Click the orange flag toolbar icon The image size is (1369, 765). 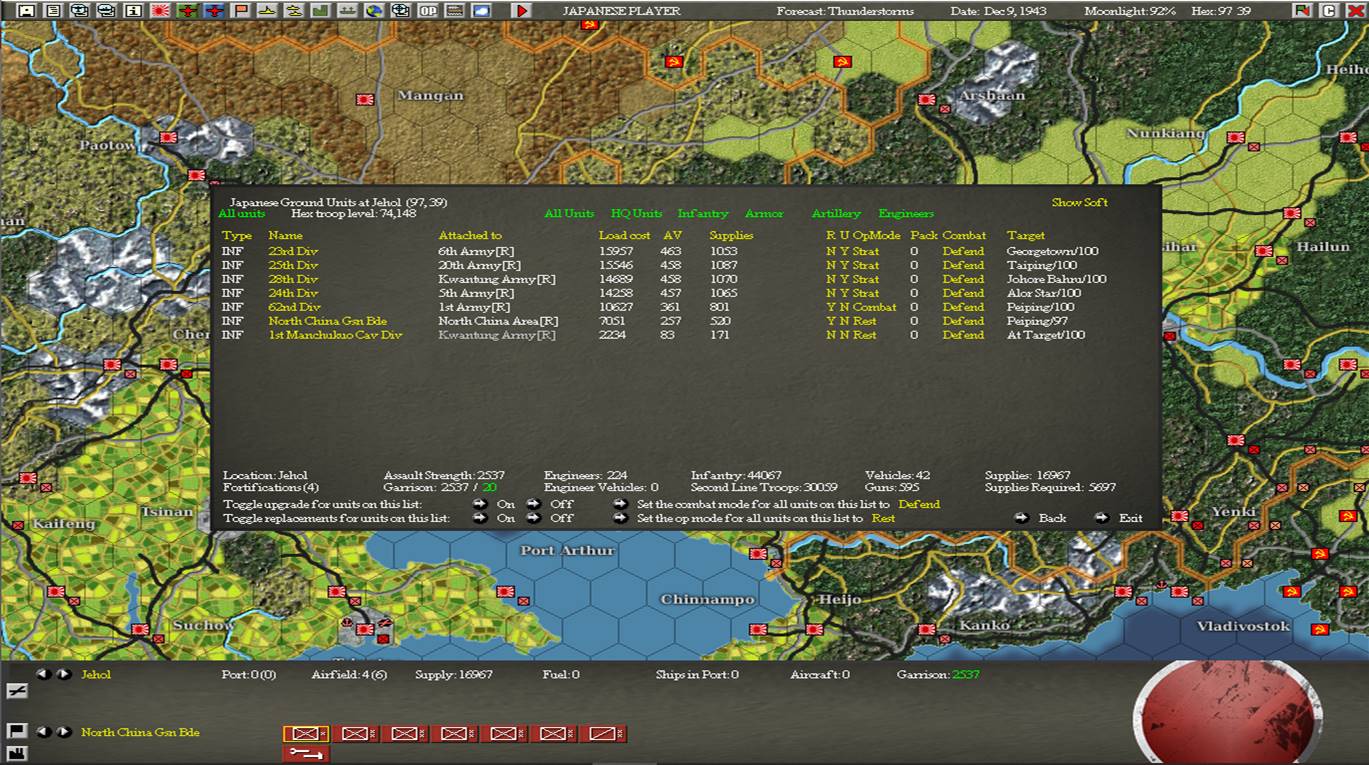241,11
